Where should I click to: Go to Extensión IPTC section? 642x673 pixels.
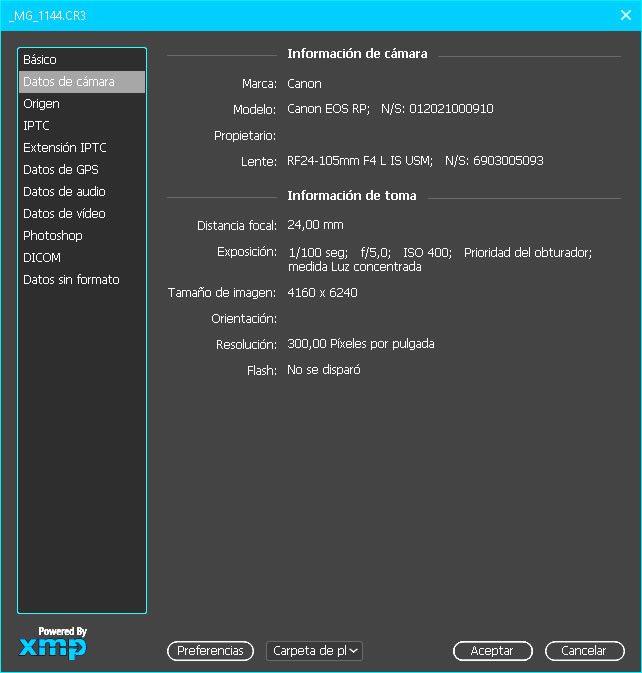pos(82,148)
